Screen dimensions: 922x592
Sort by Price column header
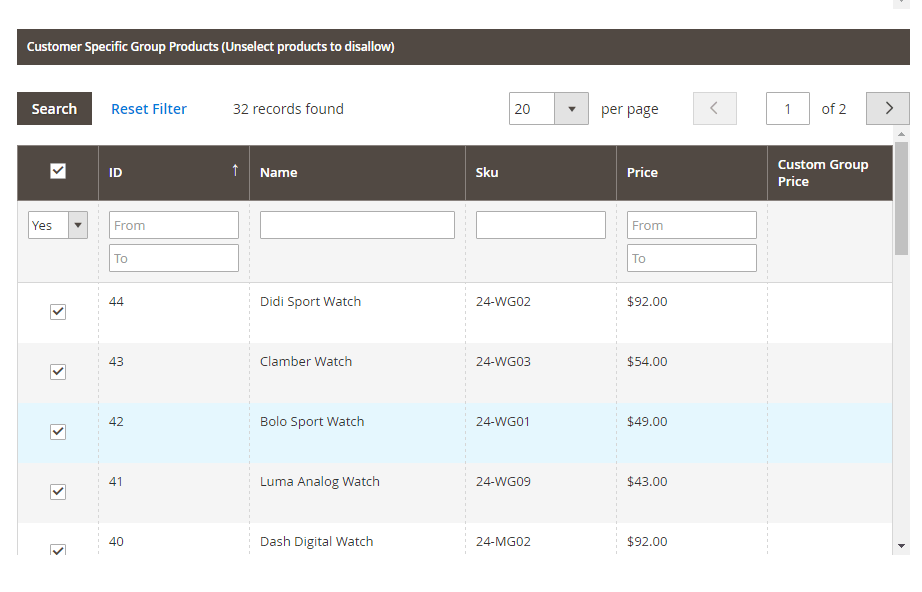point(642,172)
